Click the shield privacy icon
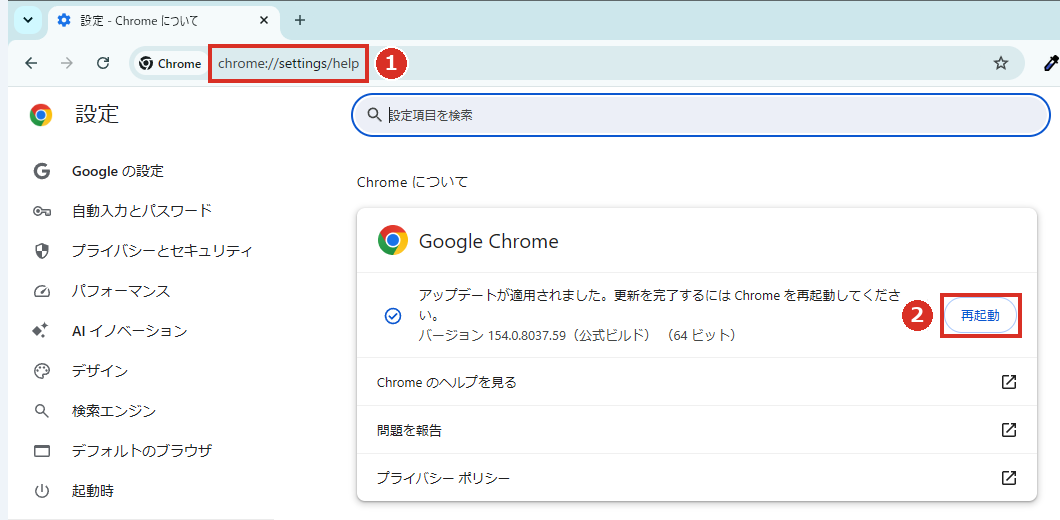The height and width of the screenshot is (520, 1060). 41,252
